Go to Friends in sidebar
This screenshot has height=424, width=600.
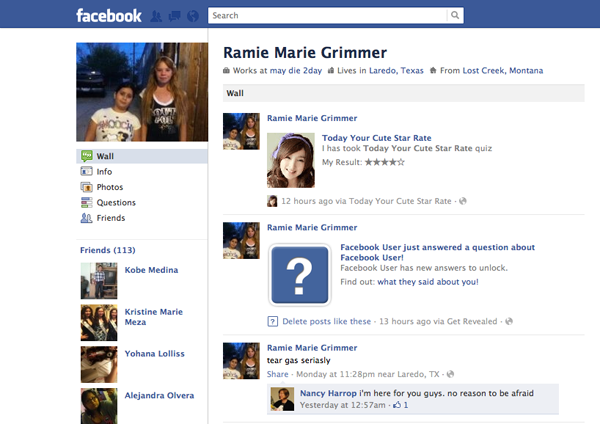(x=110, y=218)
